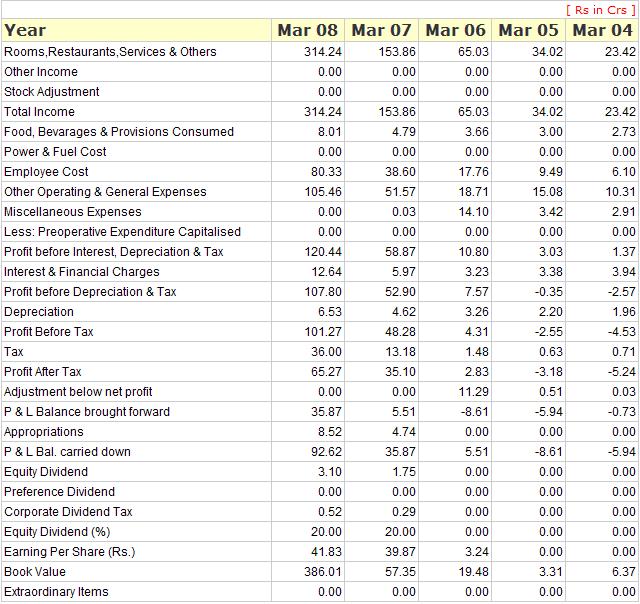Click the Mar 05 column header
The image size is (640, 604).
point(528,30)
